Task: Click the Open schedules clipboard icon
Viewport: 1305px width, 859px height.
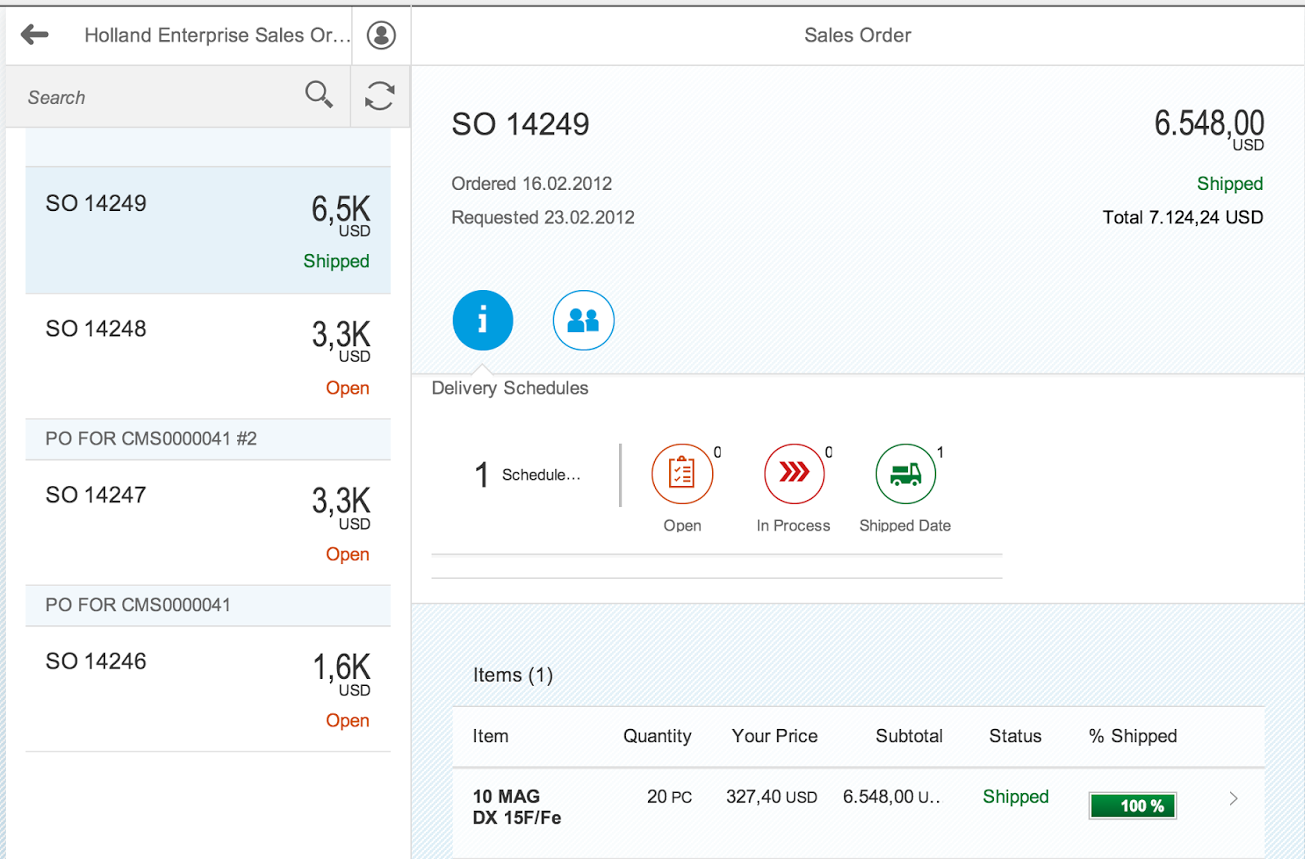Action: 682,473
